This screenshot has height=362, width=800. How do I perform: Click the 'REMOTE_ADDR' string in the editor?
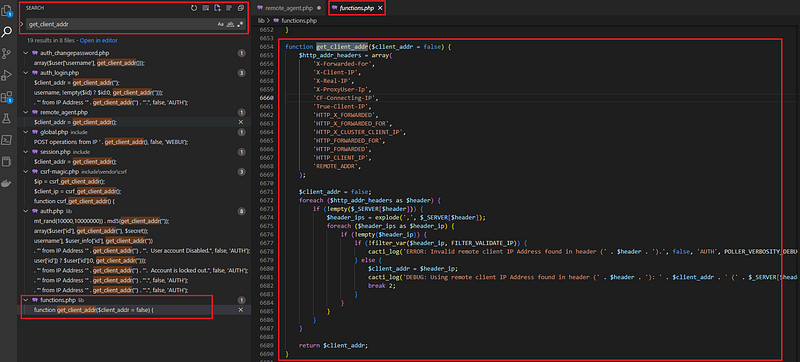337,166
